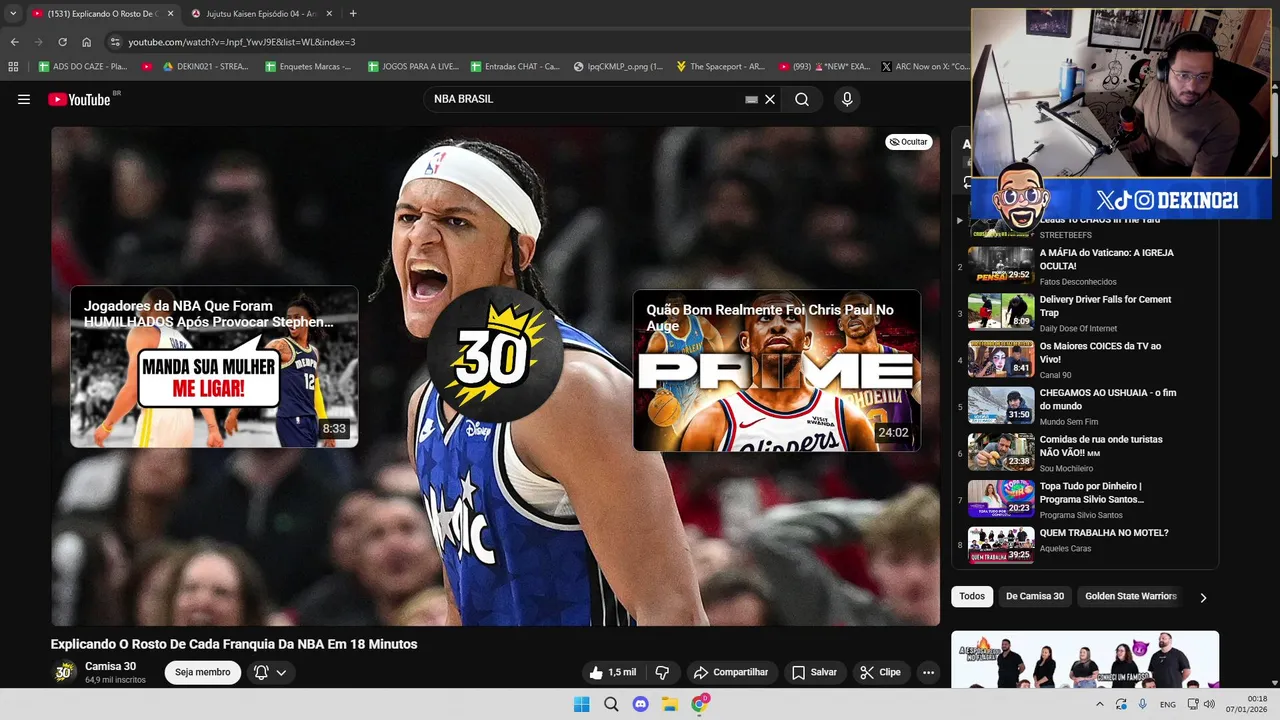Open suggested video about Stephen Curry

pos(214,366)
